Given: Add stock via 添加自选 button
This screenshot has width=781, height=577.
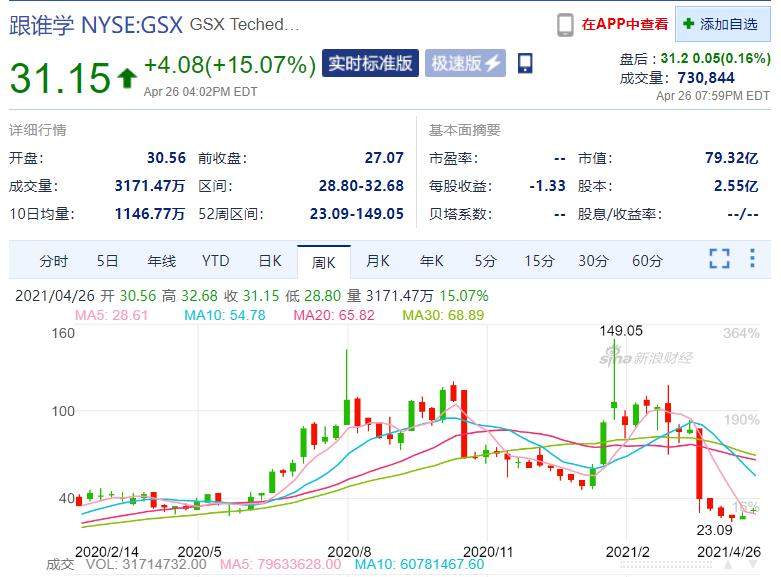Looking at the screenshot, I should point(723,24).
